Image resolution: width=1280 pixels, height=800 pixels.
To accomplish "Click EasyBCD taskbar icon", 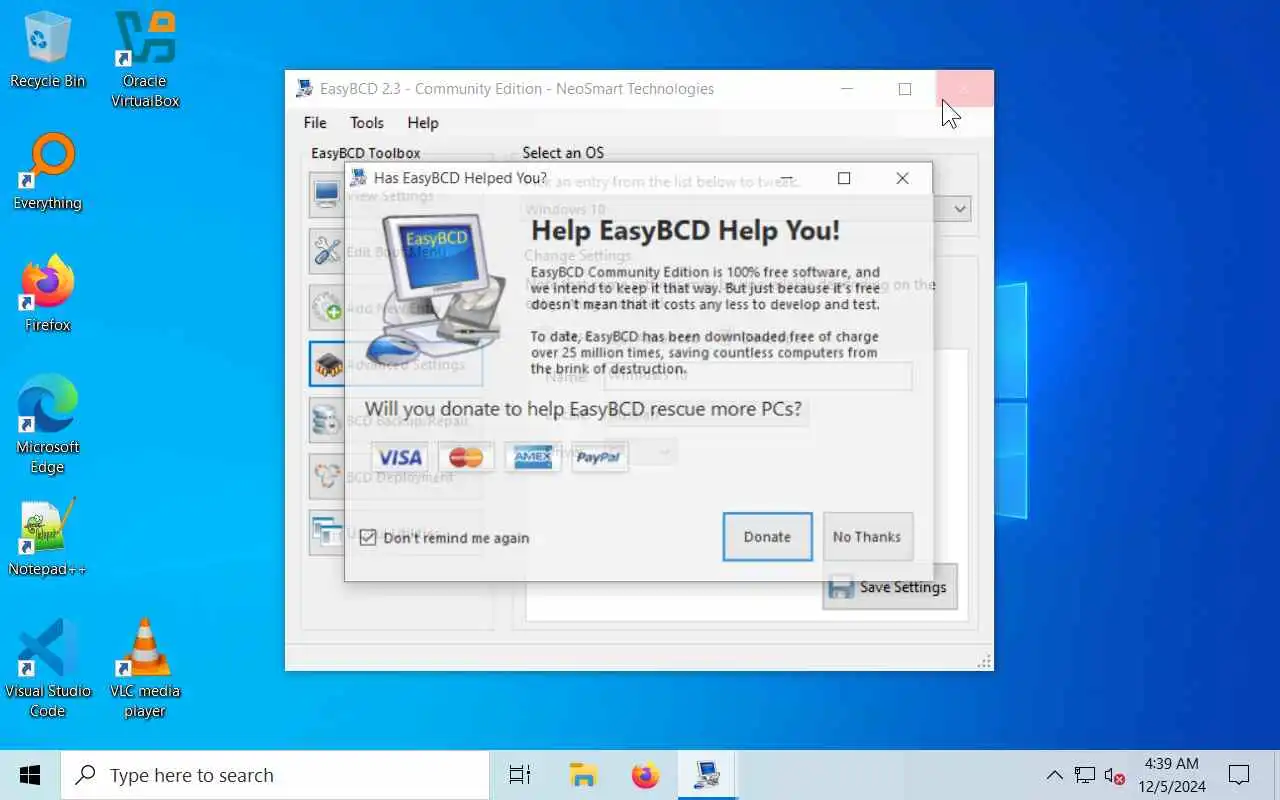I will (x=708, y=775).
